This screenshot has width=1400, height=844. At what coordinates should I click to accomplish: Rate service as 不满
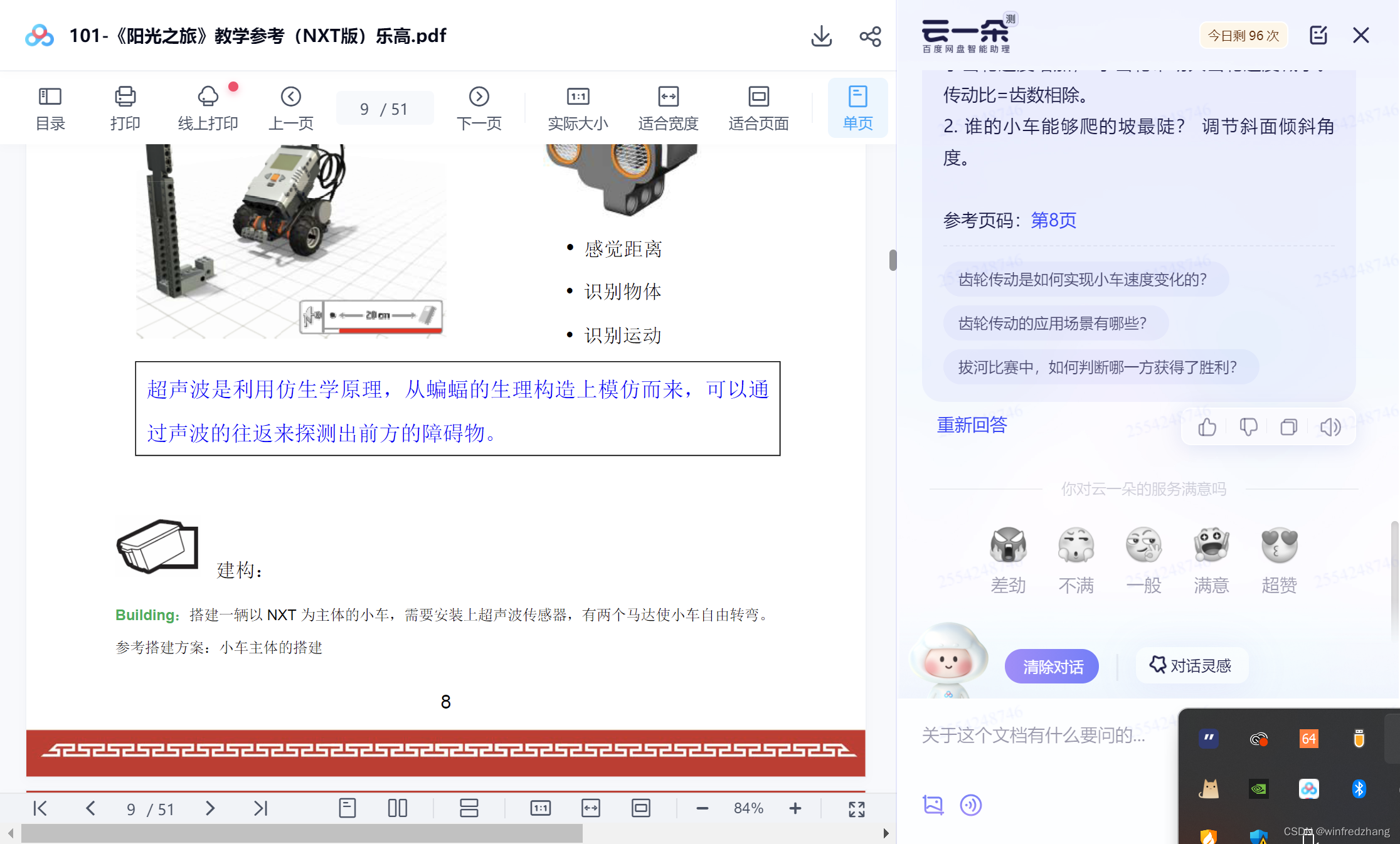point(1076,560)
